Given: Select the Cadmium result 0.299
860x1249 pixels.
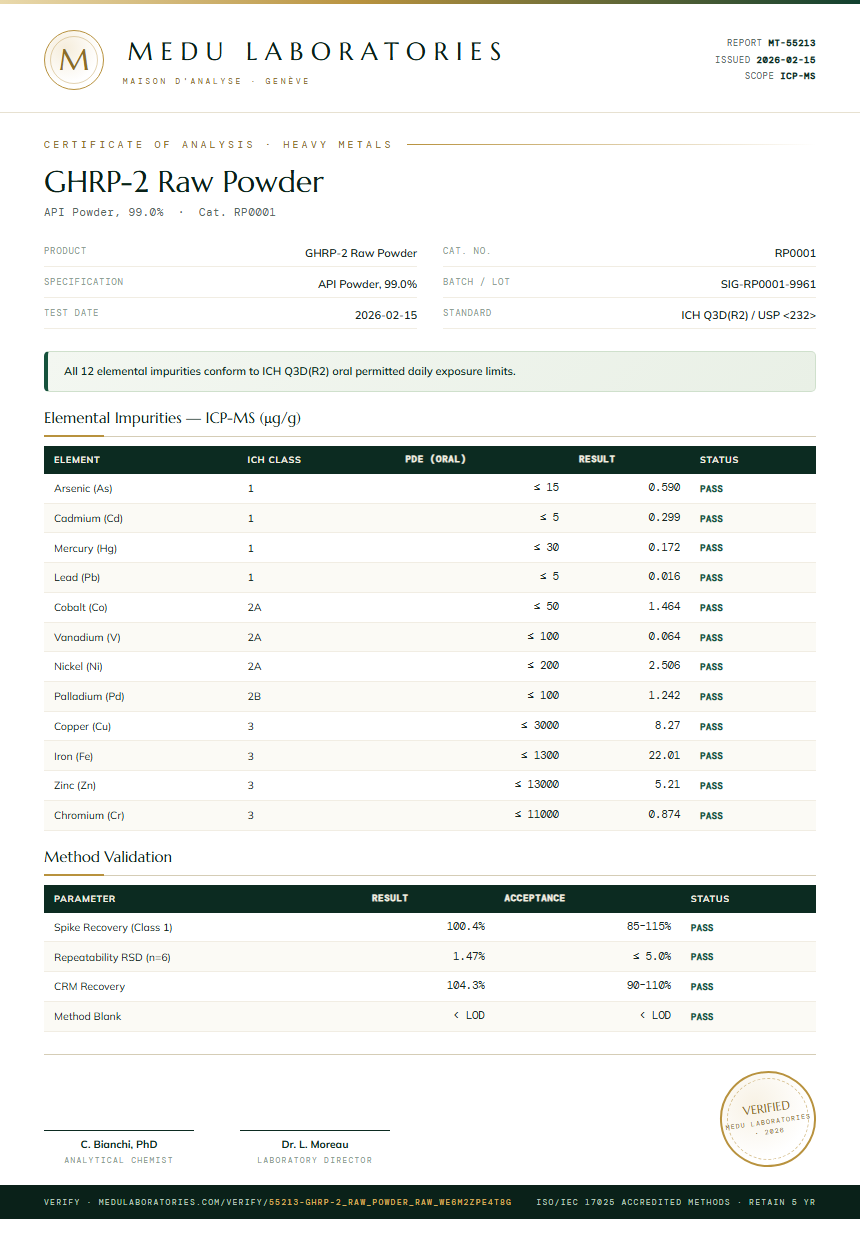Looking at the screenshot, I should coord(664,518).
